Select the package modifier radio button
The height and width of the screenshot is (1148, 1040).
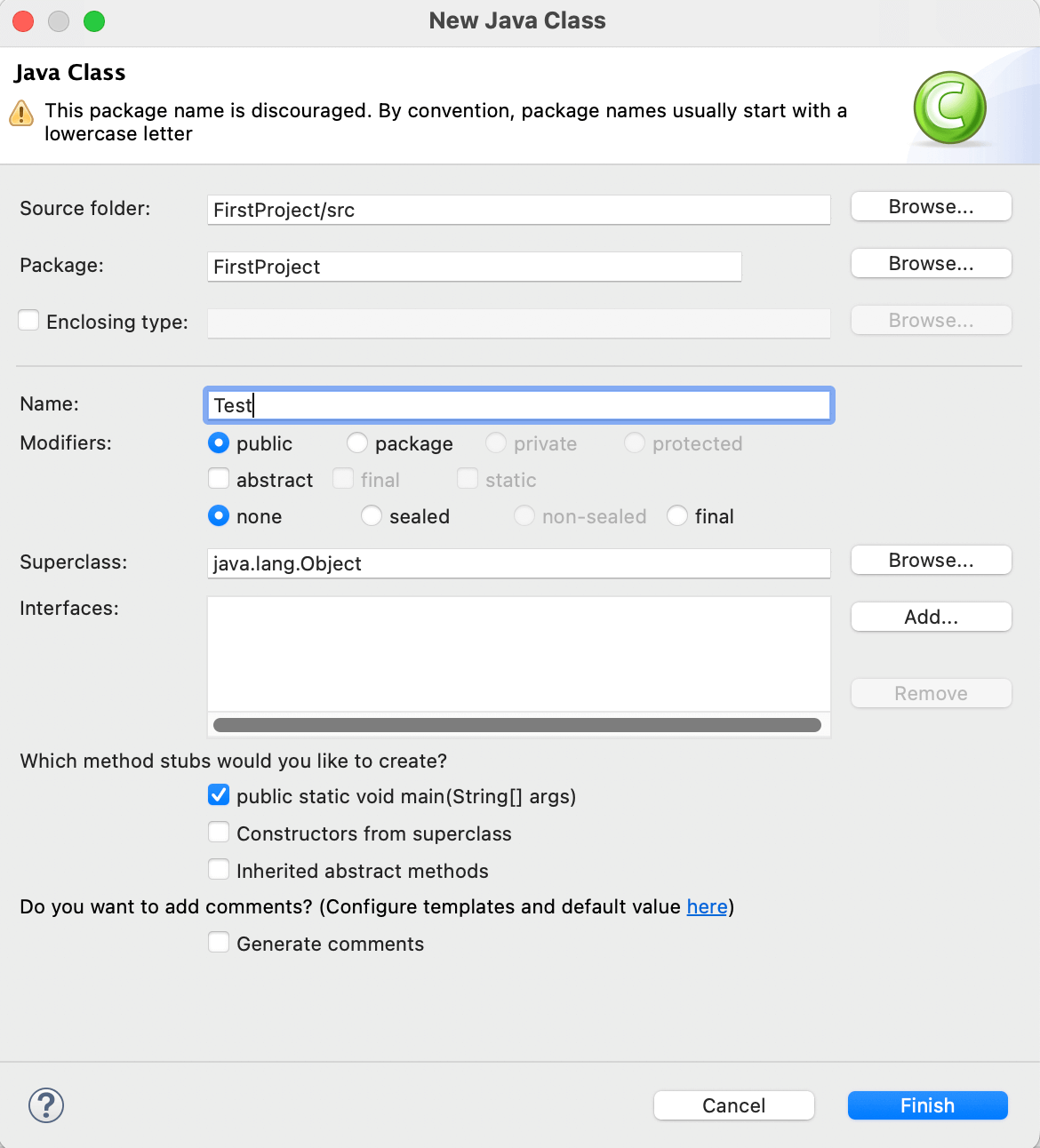(x=357, y=442)
